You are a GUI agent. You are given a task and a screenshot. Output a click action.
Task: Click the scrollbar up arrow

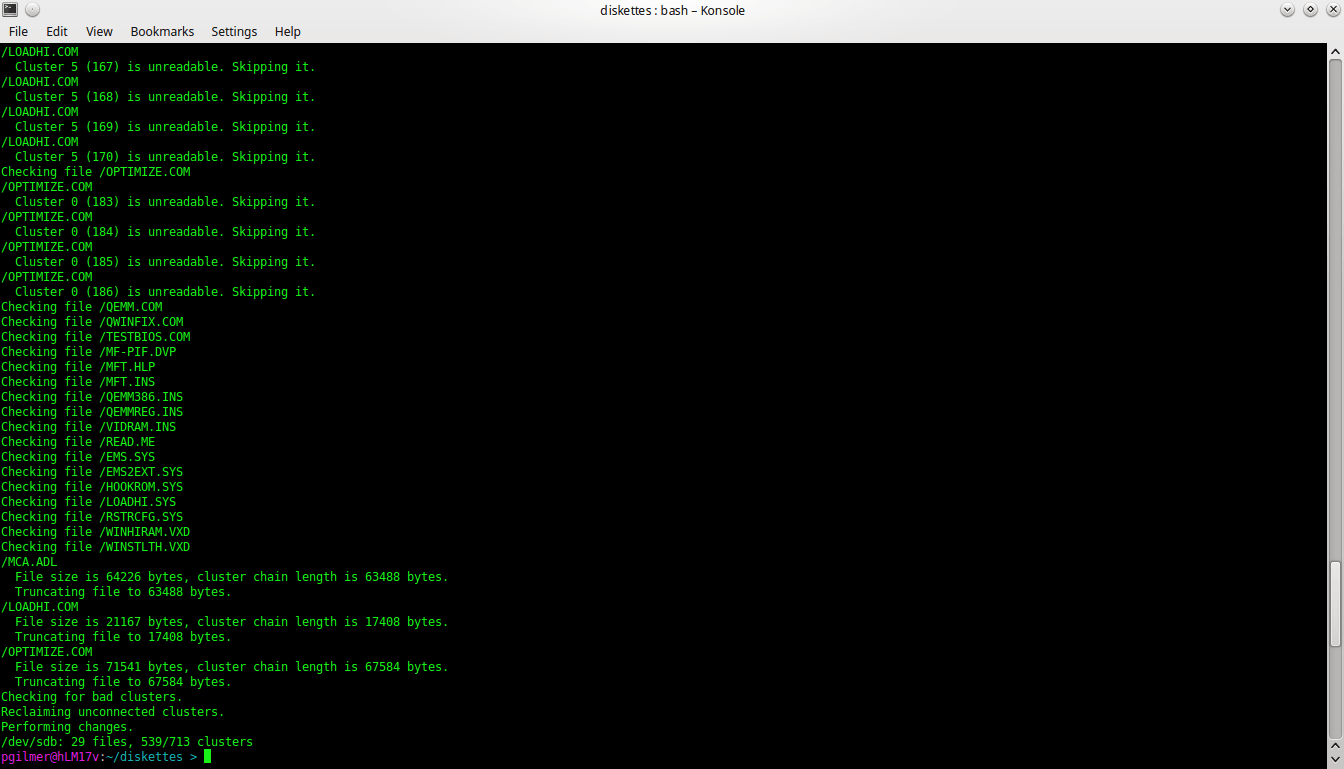point(1336,50)
